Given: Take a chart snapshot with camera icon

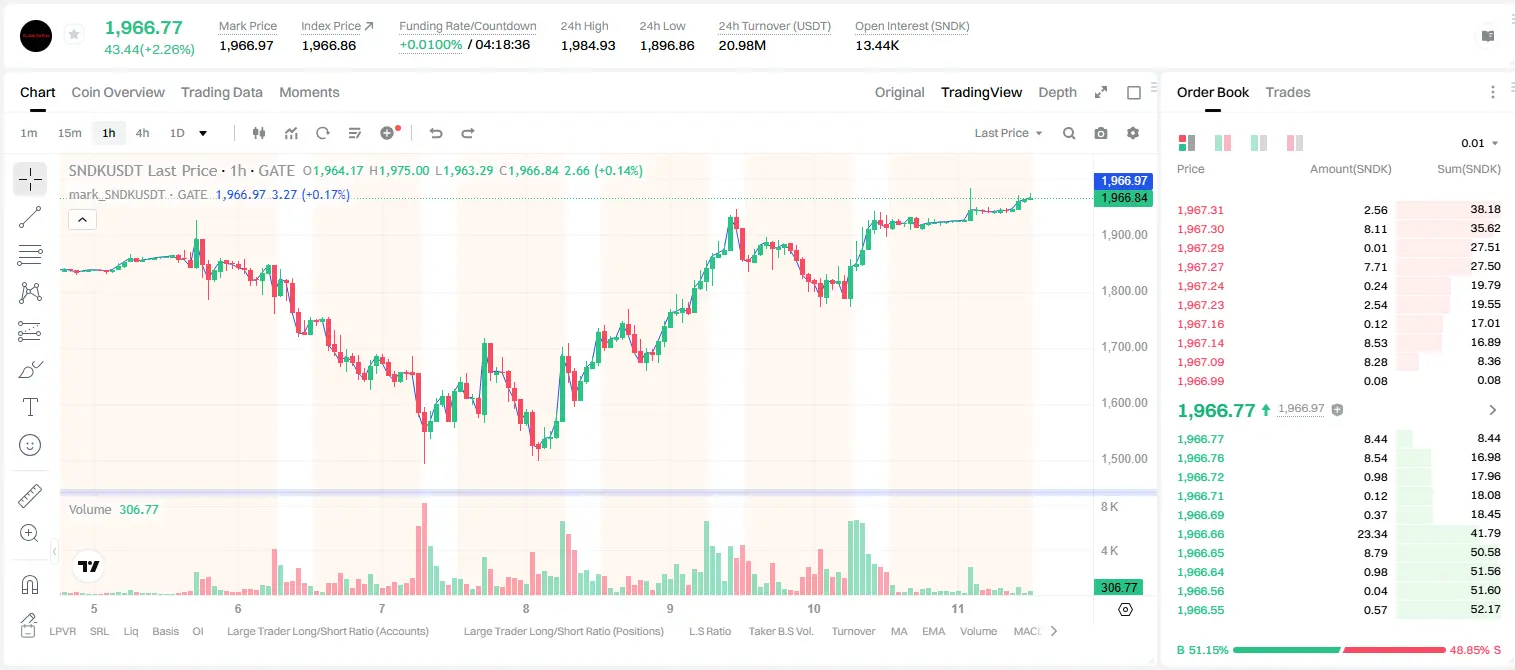Looking at the screenshot, I should coord(1101,133).
